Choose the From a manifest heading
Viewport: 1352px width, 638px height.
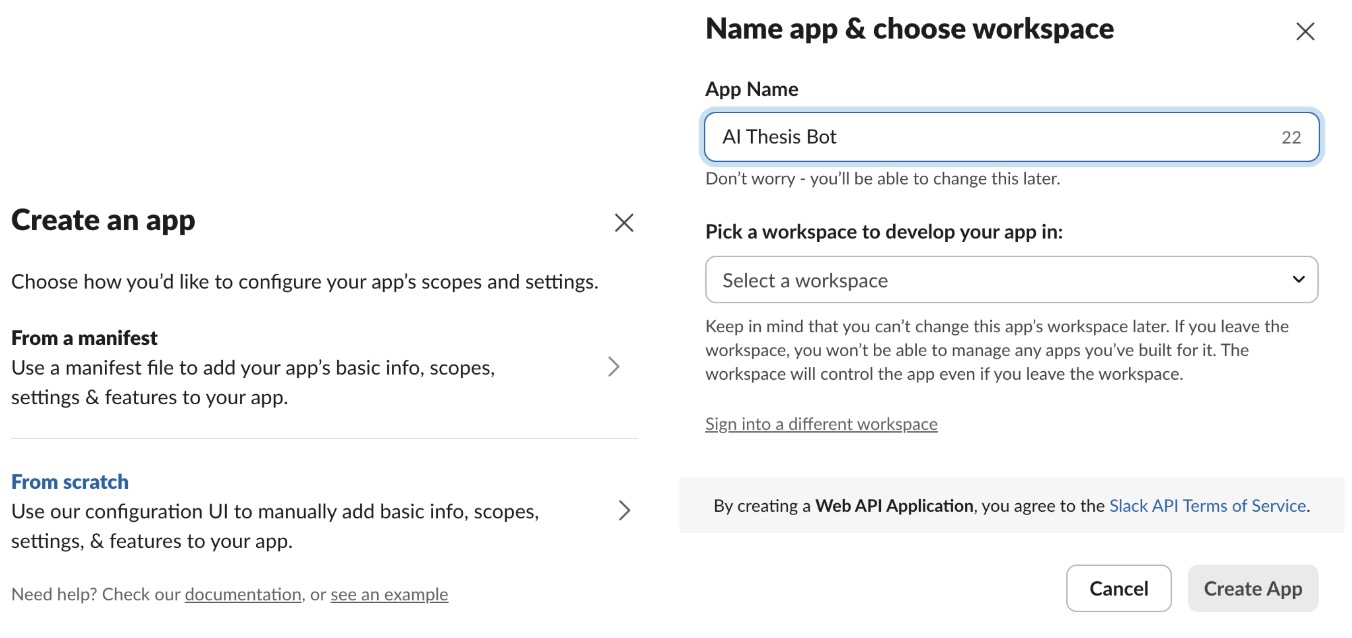coord(85,338)
